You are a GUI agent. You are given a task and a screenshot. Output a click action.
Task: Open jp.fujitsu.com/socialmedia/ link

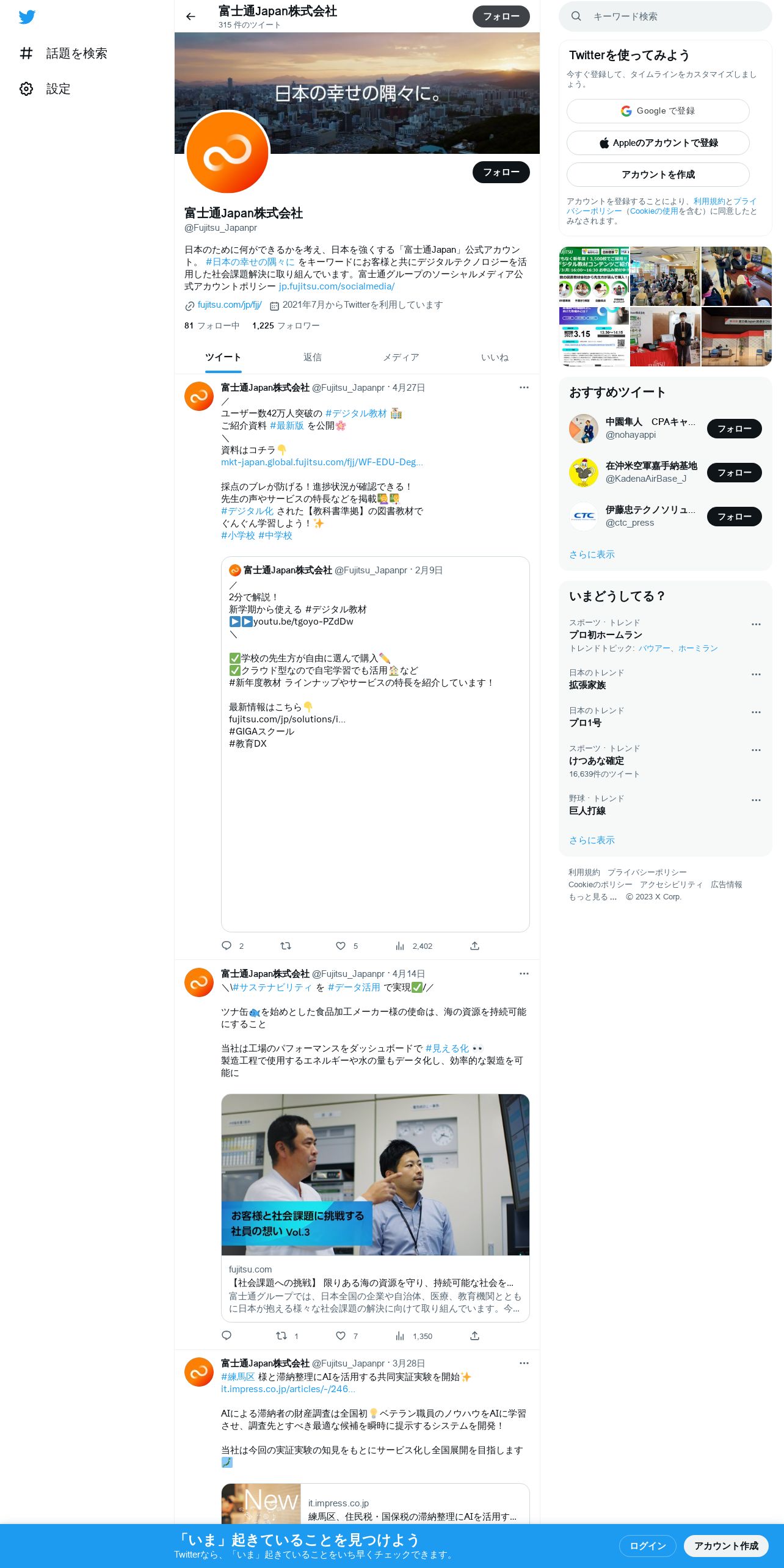point(336,286)
